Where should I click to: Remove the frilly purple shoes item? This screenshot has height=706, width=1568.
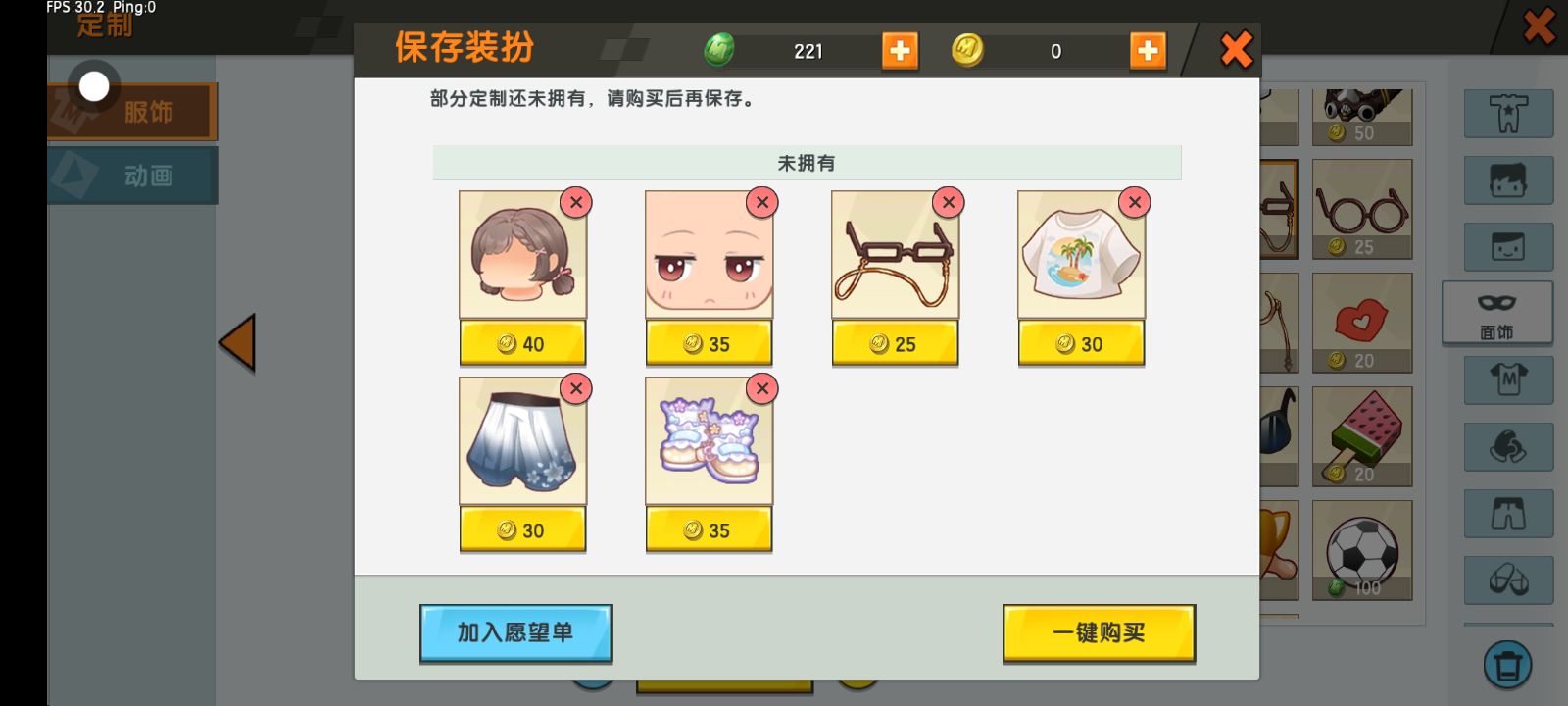coord(762,388)
